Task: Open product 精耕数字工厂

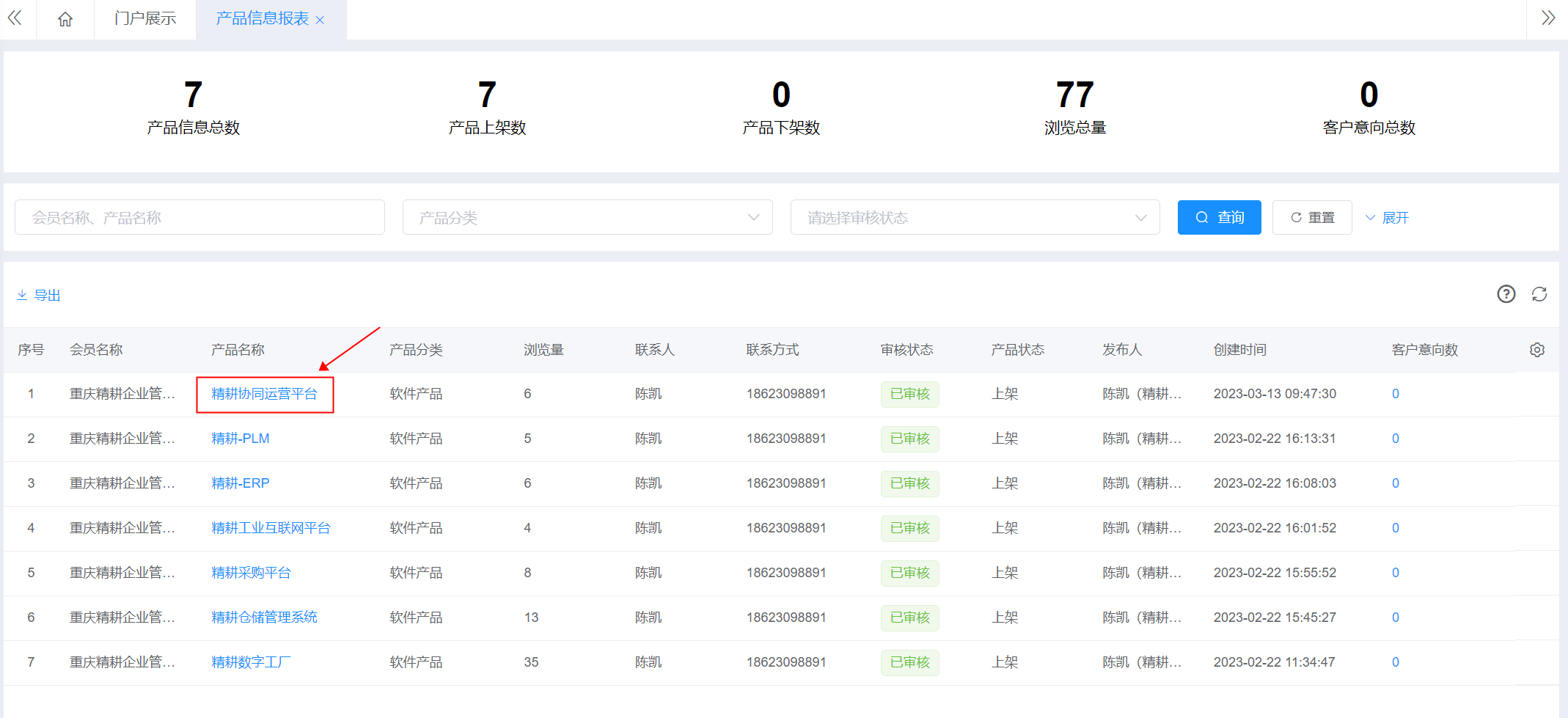Action: click(x=251, y=662)
